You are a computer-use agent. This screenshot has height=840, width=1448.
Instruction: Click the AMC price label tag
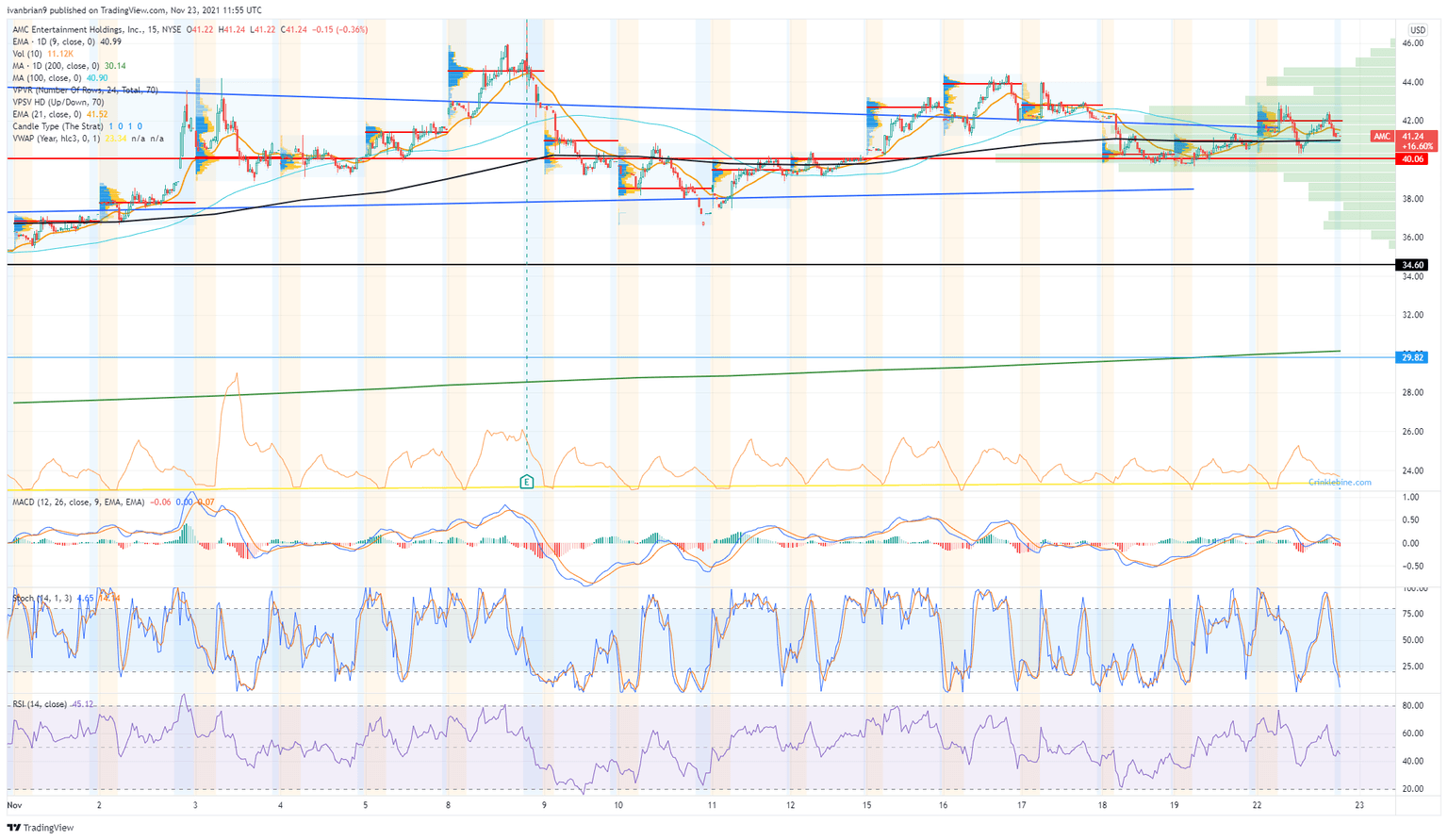pyautogui.click(x=1381, y=137)
